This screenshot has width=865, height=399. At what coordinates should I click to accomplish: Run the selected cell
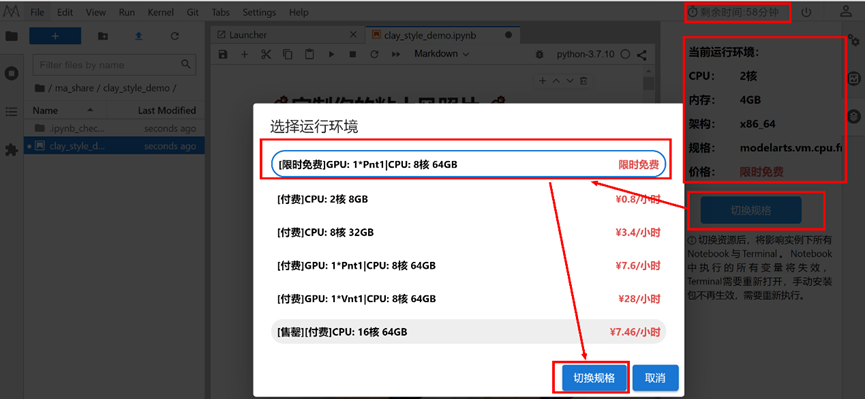[331, 54]
